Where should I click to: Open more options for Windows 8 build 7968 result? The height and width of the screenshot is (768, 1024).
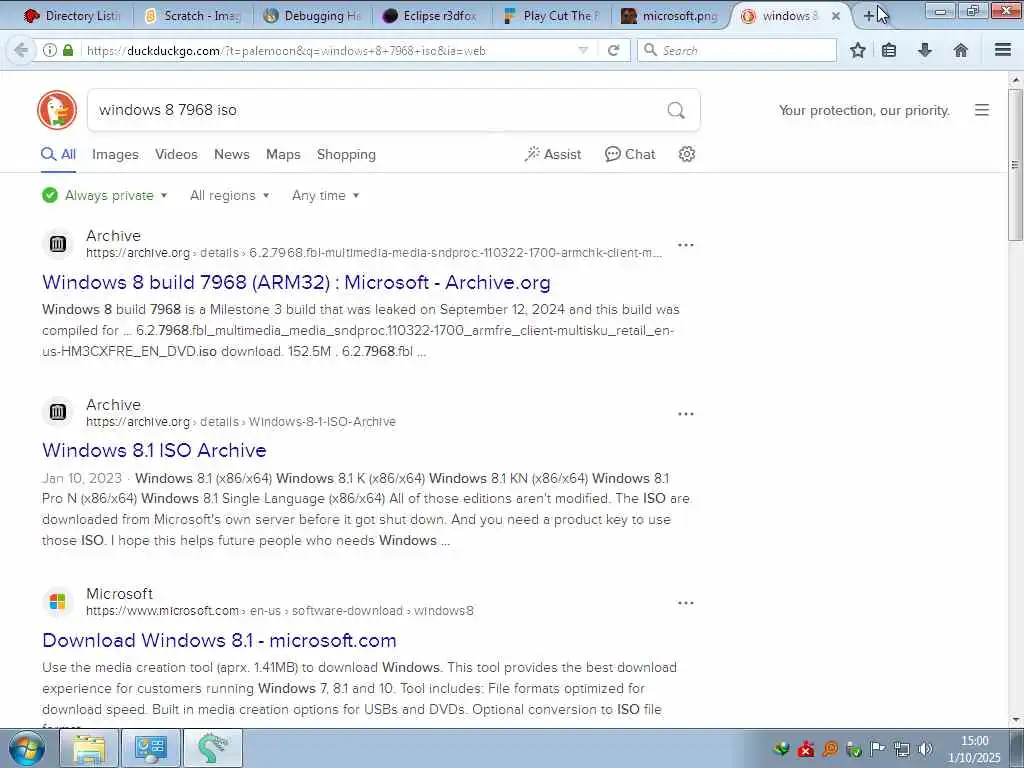pyautogui.click(x=686, y=245)
